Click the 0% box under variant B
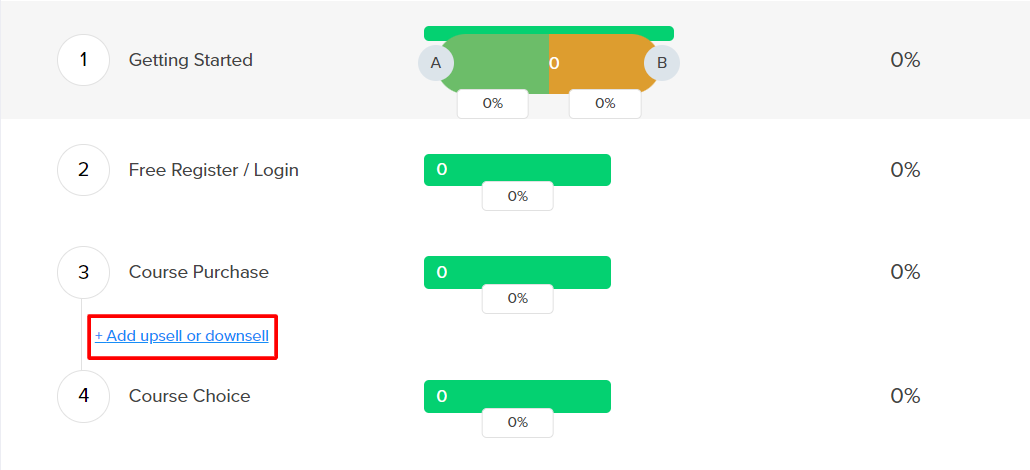 coord(605,103)
